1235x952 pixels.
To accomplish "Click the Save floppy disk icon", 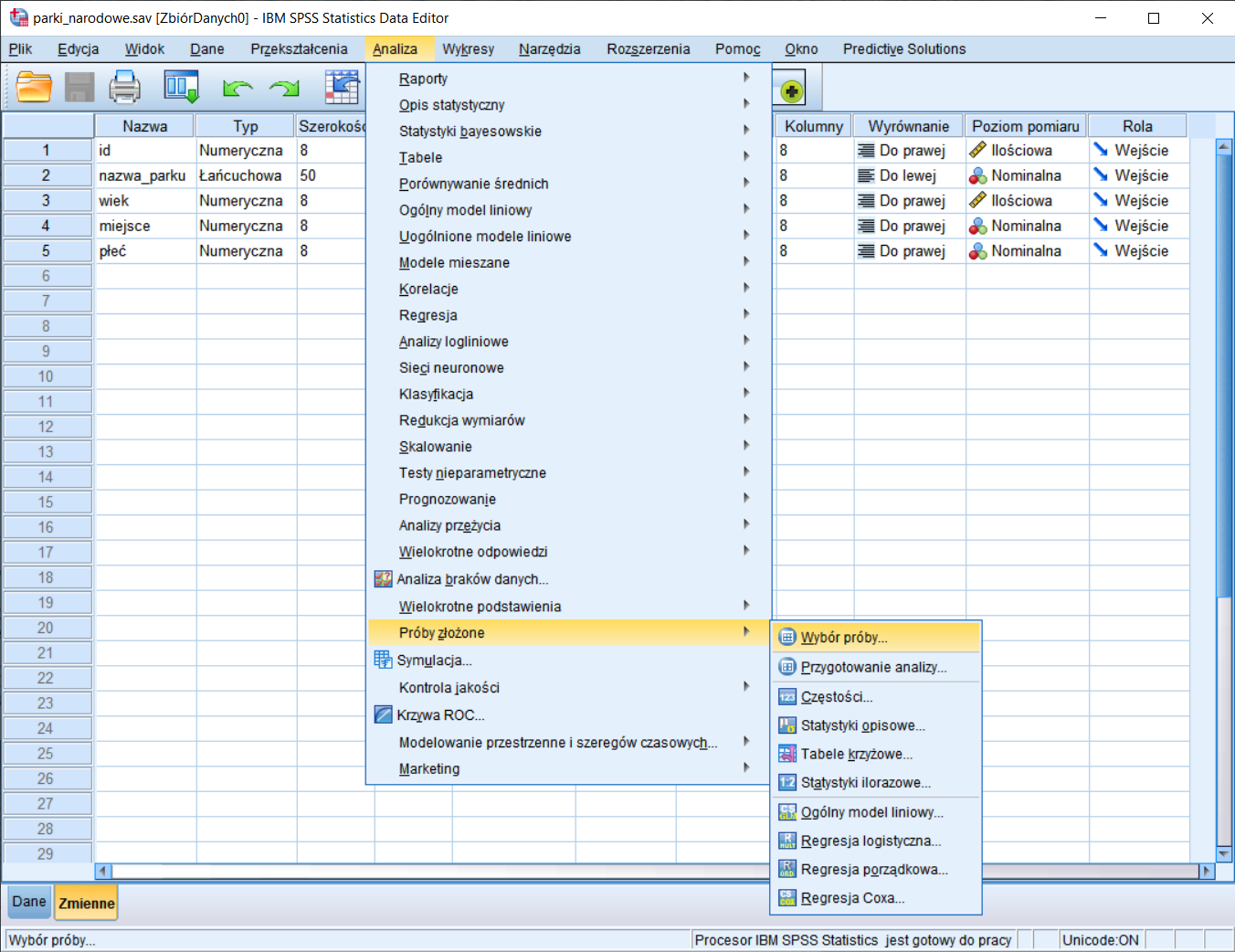I will (79, 88).
